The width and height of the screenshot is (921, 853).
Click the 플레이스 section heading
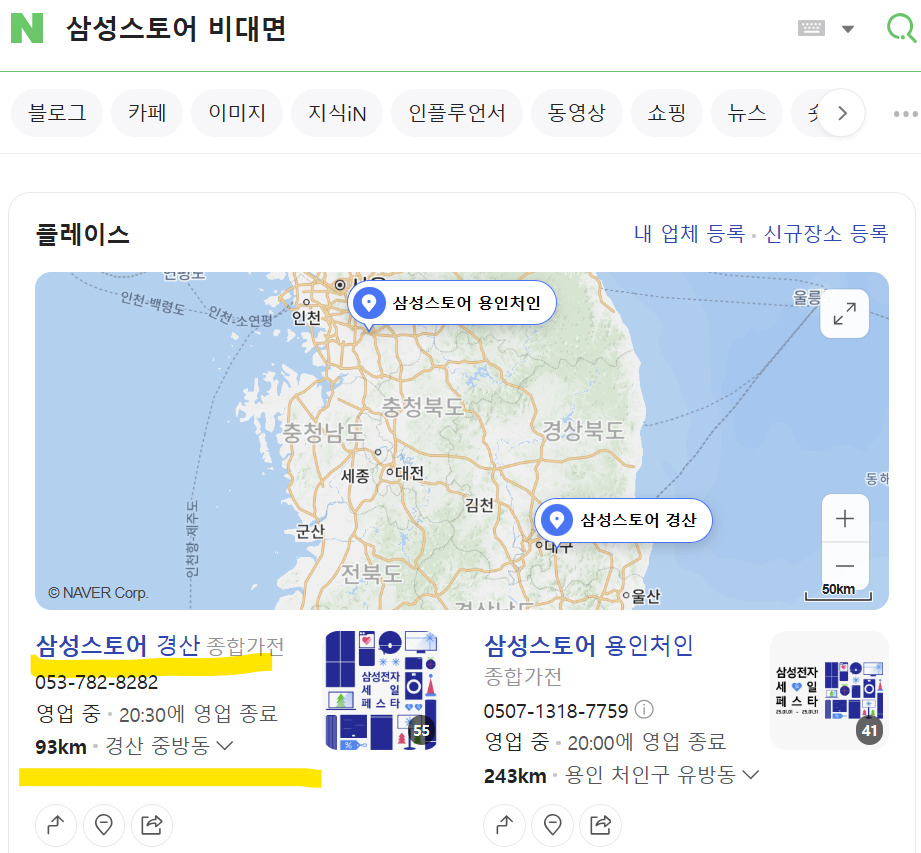[x=83, y=234]
